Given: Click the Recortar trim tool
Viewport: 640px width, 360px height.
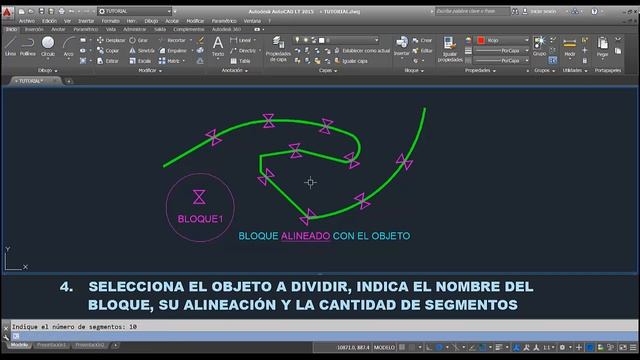Looking at the screenshot, I should click(173, 40).
